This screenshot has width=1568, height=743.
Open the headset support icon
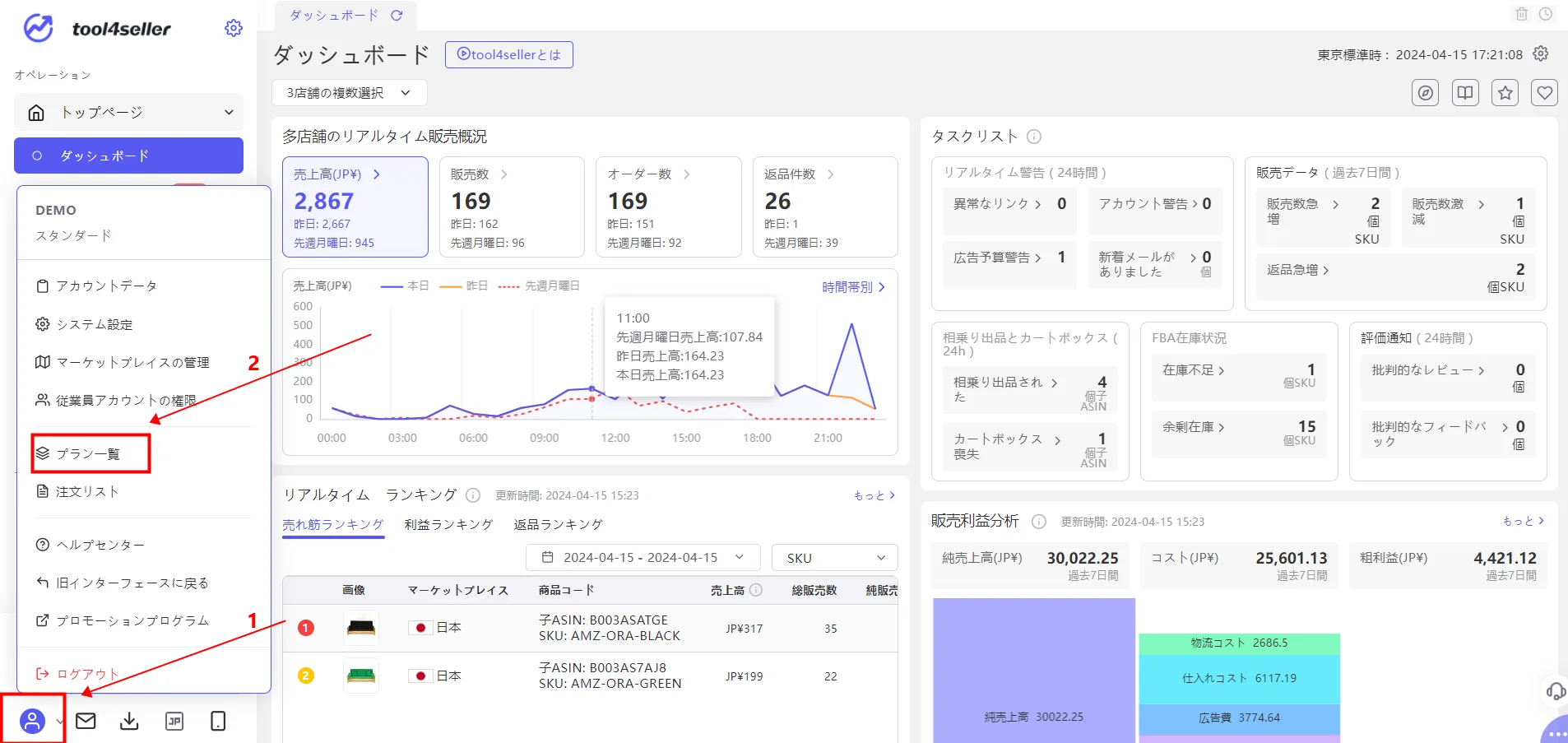point(1556,690)
